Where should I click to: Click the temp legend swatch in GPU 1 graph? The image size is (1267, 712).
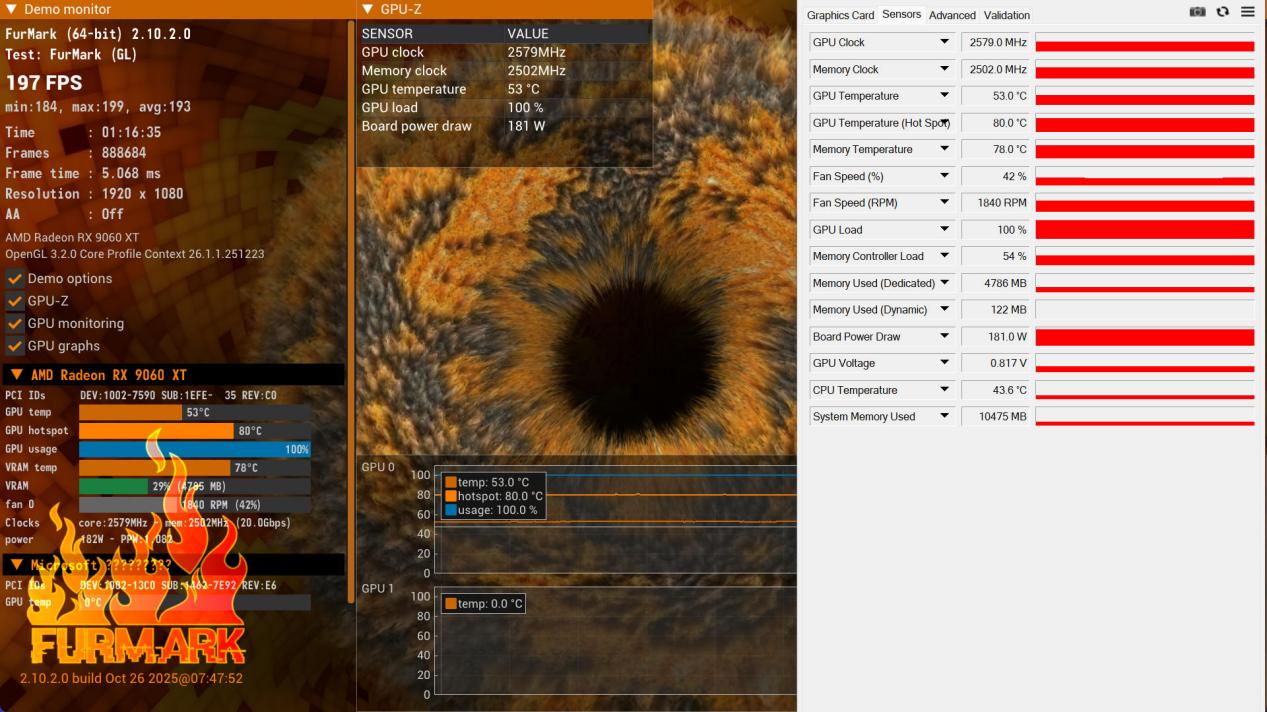(450, 604)
